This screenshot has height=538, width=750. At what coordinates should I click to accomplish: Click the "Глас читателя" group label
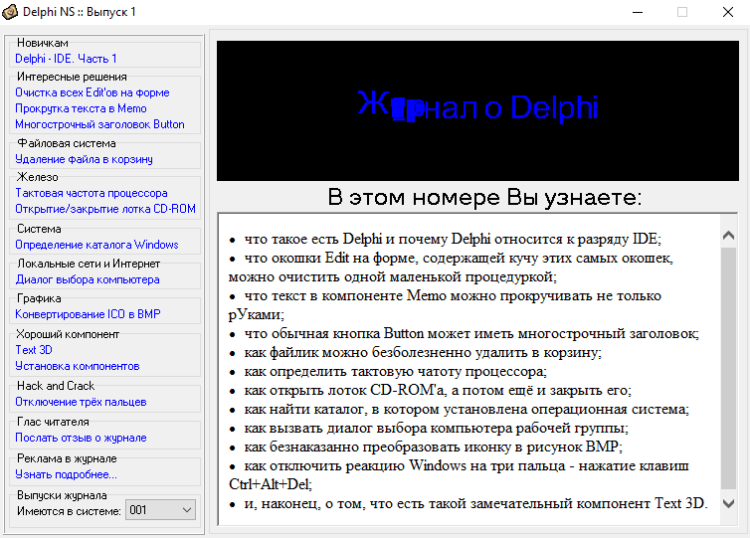53,422
